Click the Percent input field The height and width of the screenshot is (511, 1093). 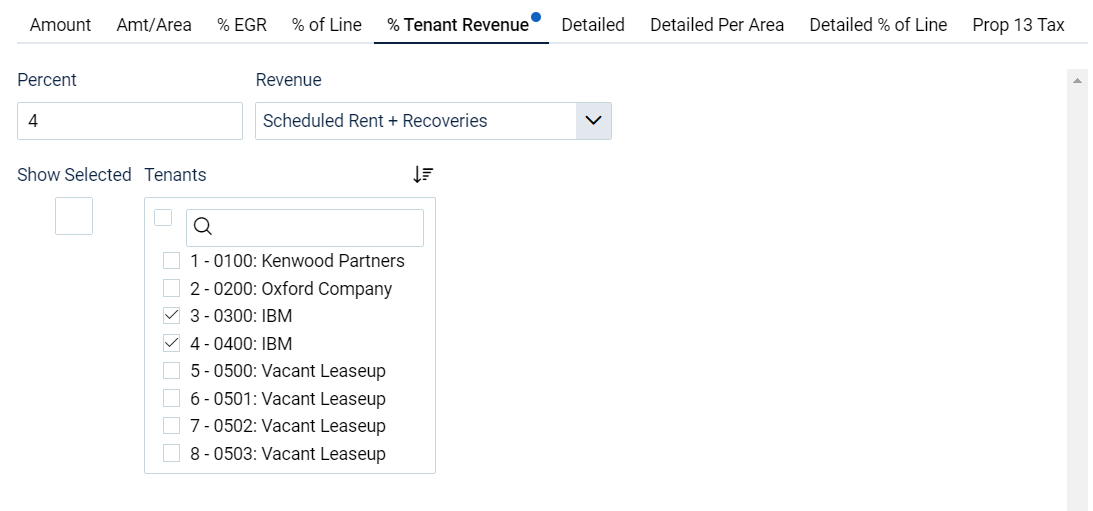[x=130, y=121]
